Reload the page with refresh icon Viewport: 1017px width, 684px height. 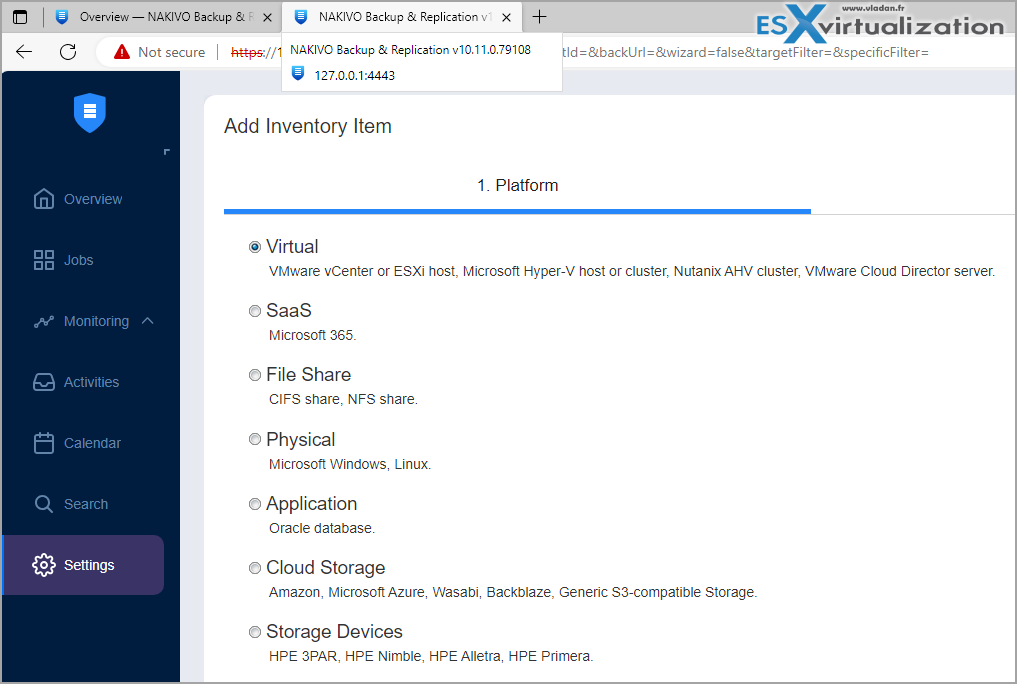[67, 52]
